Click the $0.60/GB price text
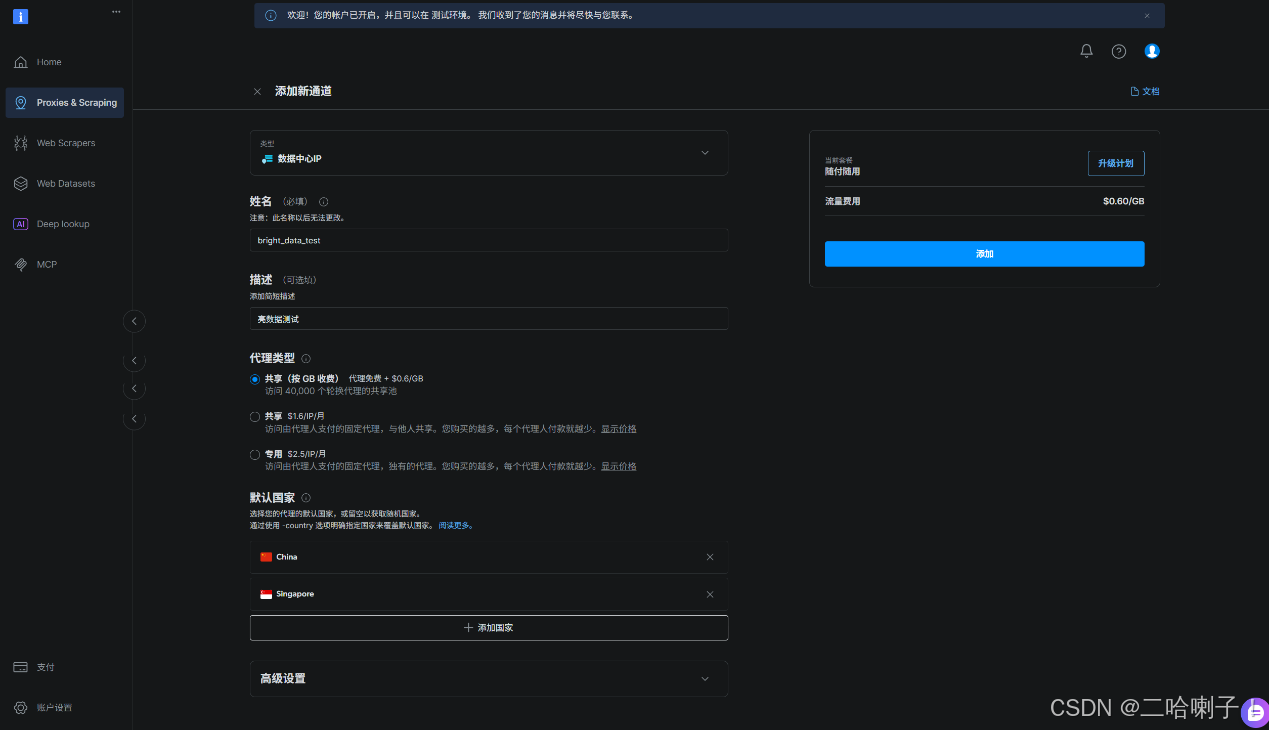This screenshot has height=730, width=1269. (1124, 201)
